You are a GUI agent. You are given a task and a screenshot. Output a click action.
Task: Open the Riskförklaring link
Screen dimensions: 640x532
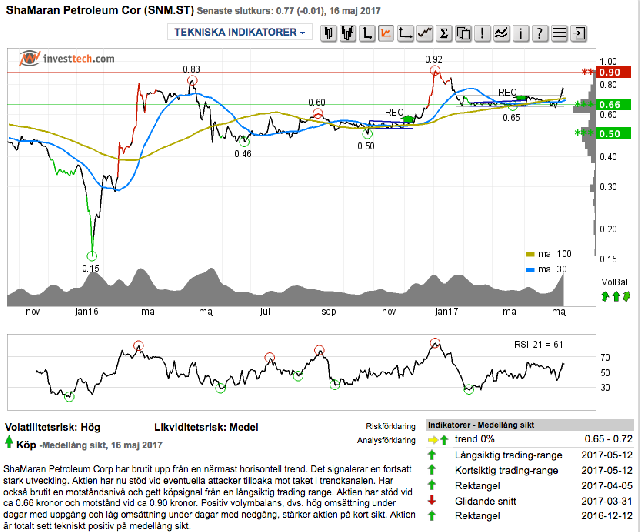[x=390, y=426]
